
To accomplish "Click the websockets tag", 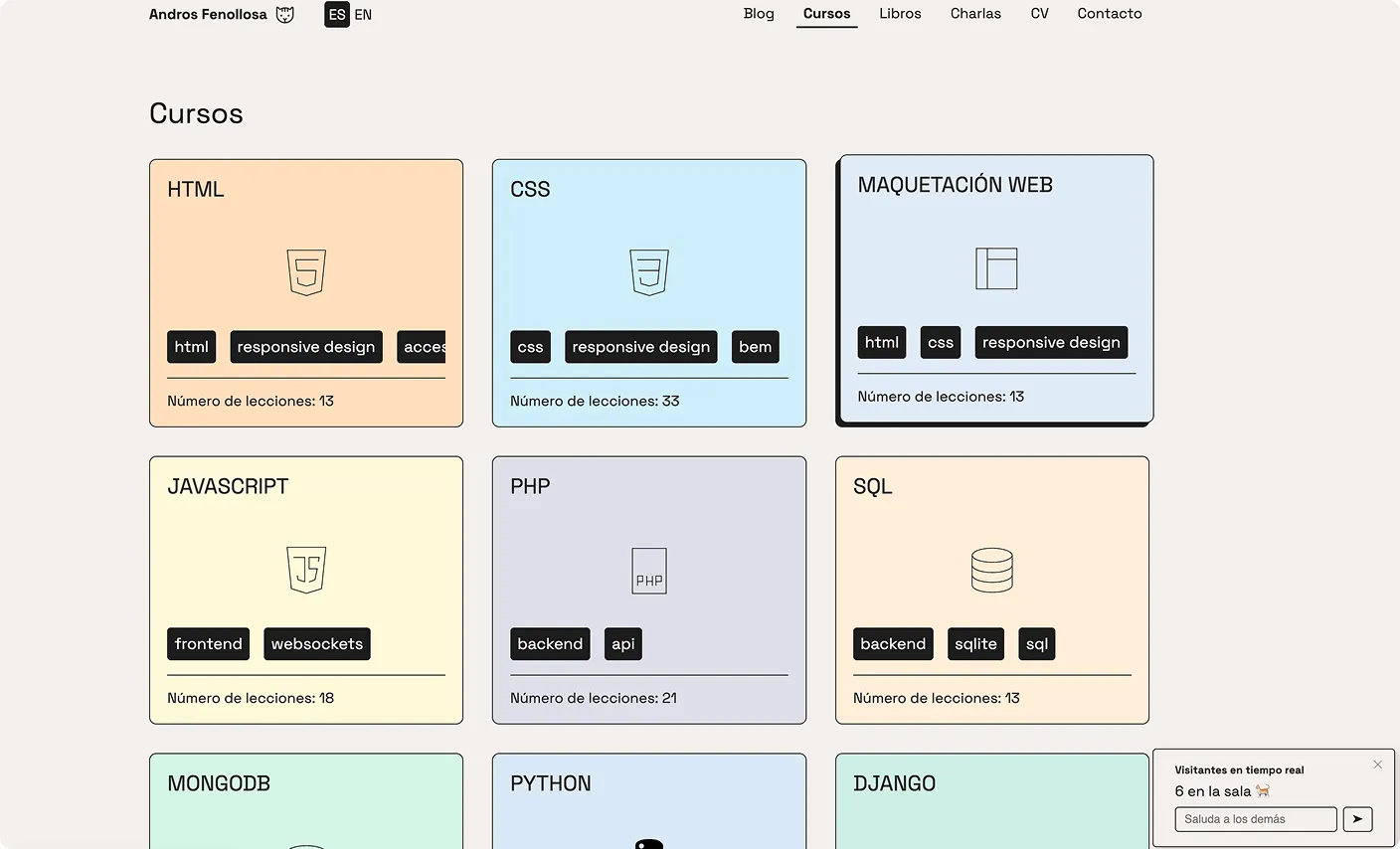I will pos(317,644).
